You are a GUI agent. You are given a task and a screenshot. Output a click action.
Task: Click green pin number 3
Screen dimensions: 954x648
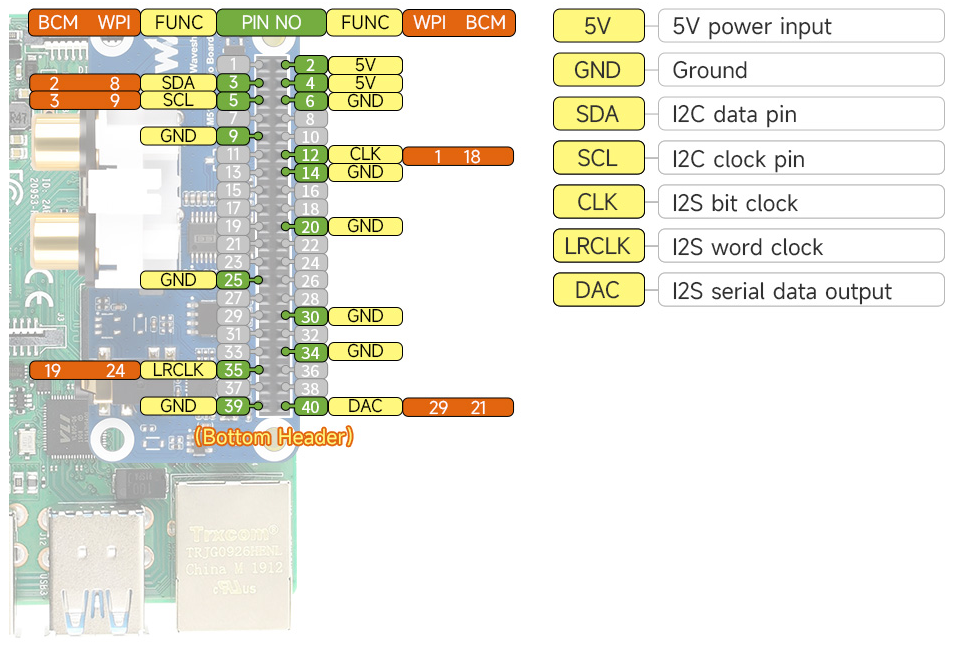[x=232, y=83]
